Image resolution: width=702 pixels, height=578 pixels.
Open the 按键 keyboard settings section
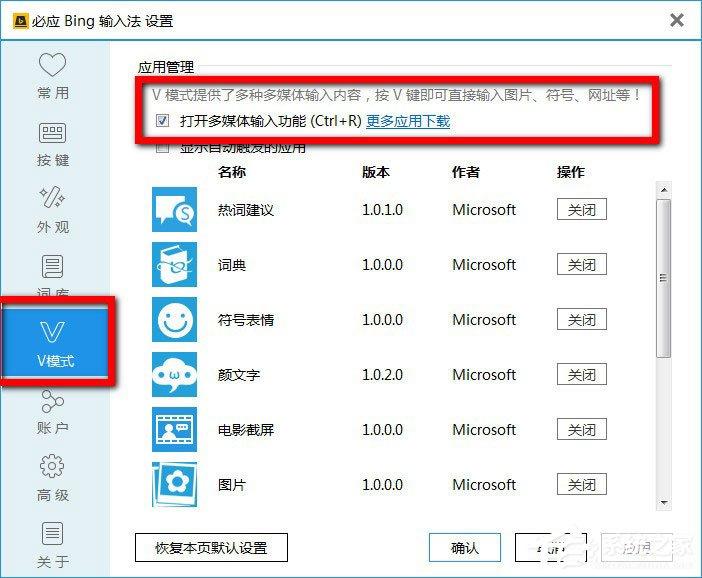pyautogui.click(x=53, y=144)
